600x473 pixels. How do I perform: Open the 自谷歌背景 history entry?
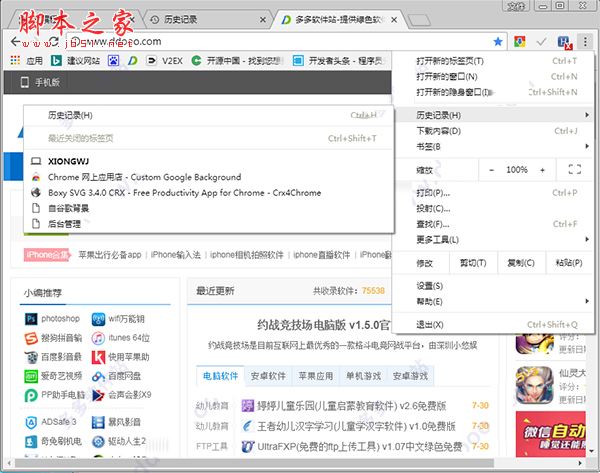coord(209,209)
